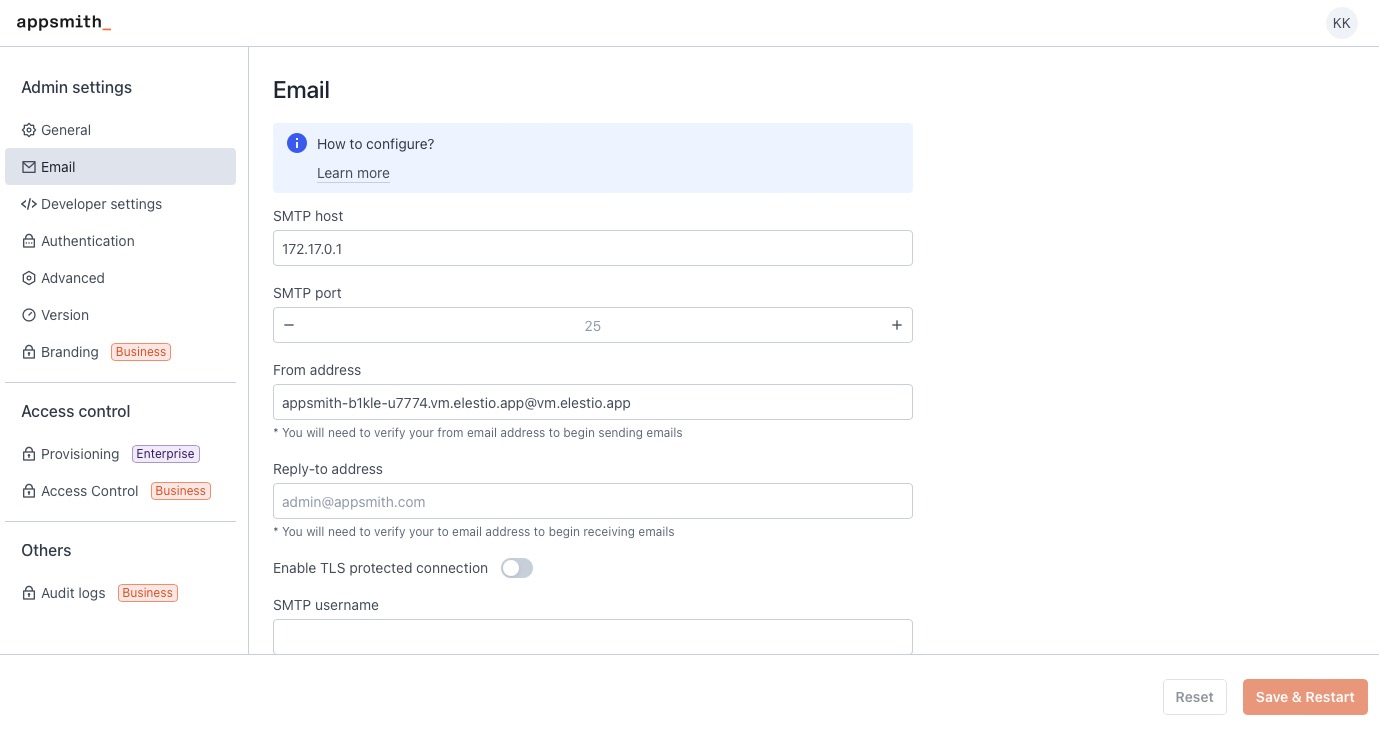Select Email in the Admin settings sidebar
This screenshot has width=1379, height=734.
pyautogui.click(x=58, y=167)
